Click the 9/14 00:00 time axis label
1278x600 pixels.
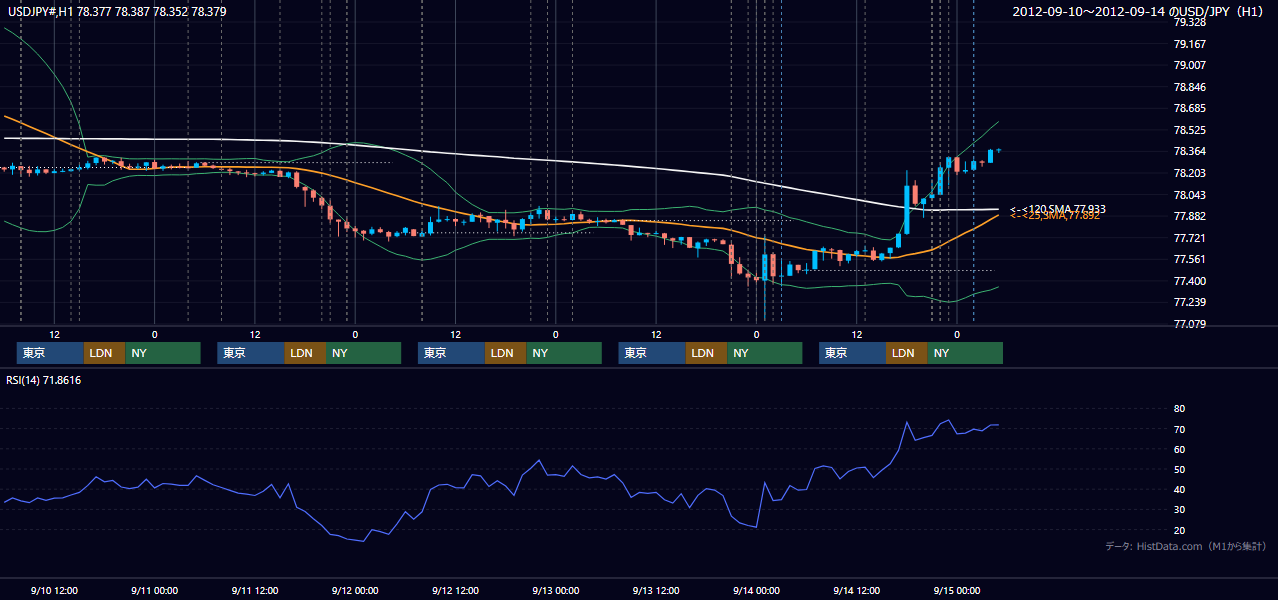[756, 590]
